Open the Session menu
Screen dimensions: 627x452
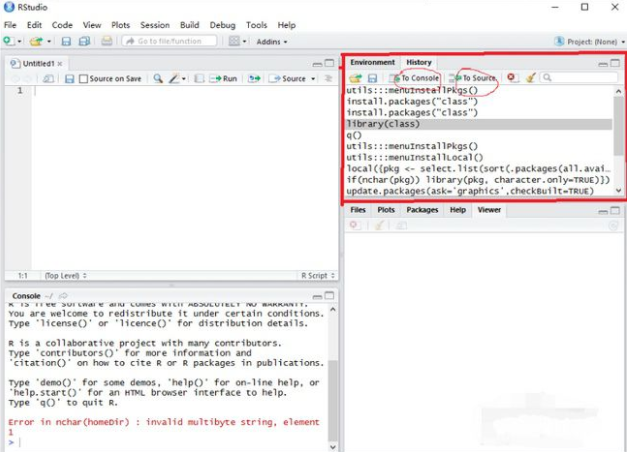pos(154,24)
